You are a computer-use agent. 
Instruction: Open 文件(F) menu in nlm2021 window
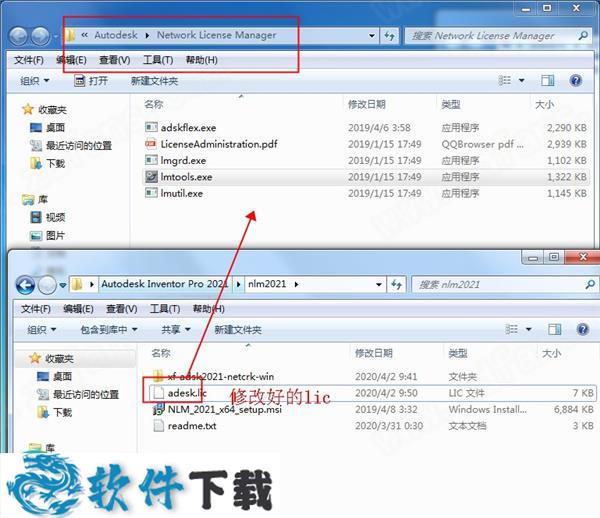click(x=36, y=309)
